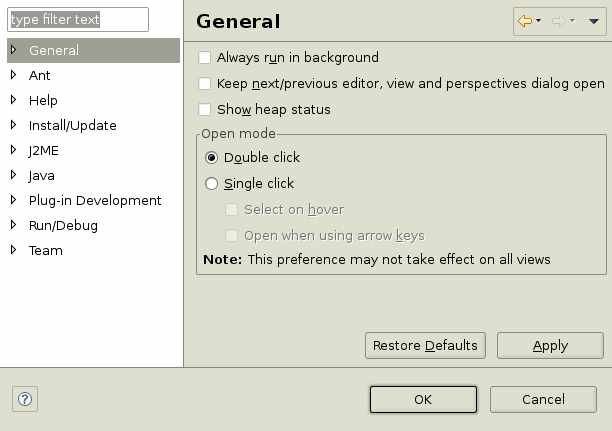Click the yellow back navigation arrow
Viewport: 612px width, 431px height.
(x=525, y=21)
